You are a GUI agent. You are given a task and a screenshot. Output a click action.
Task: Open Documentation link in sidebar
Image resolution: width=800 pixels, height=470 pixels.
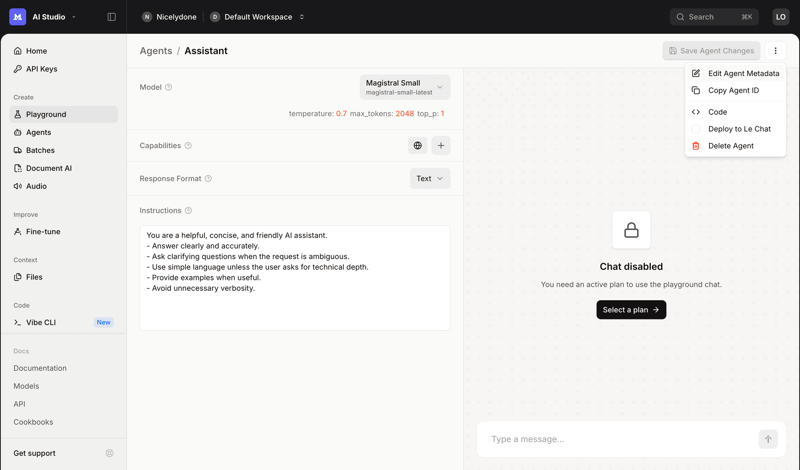40,368
